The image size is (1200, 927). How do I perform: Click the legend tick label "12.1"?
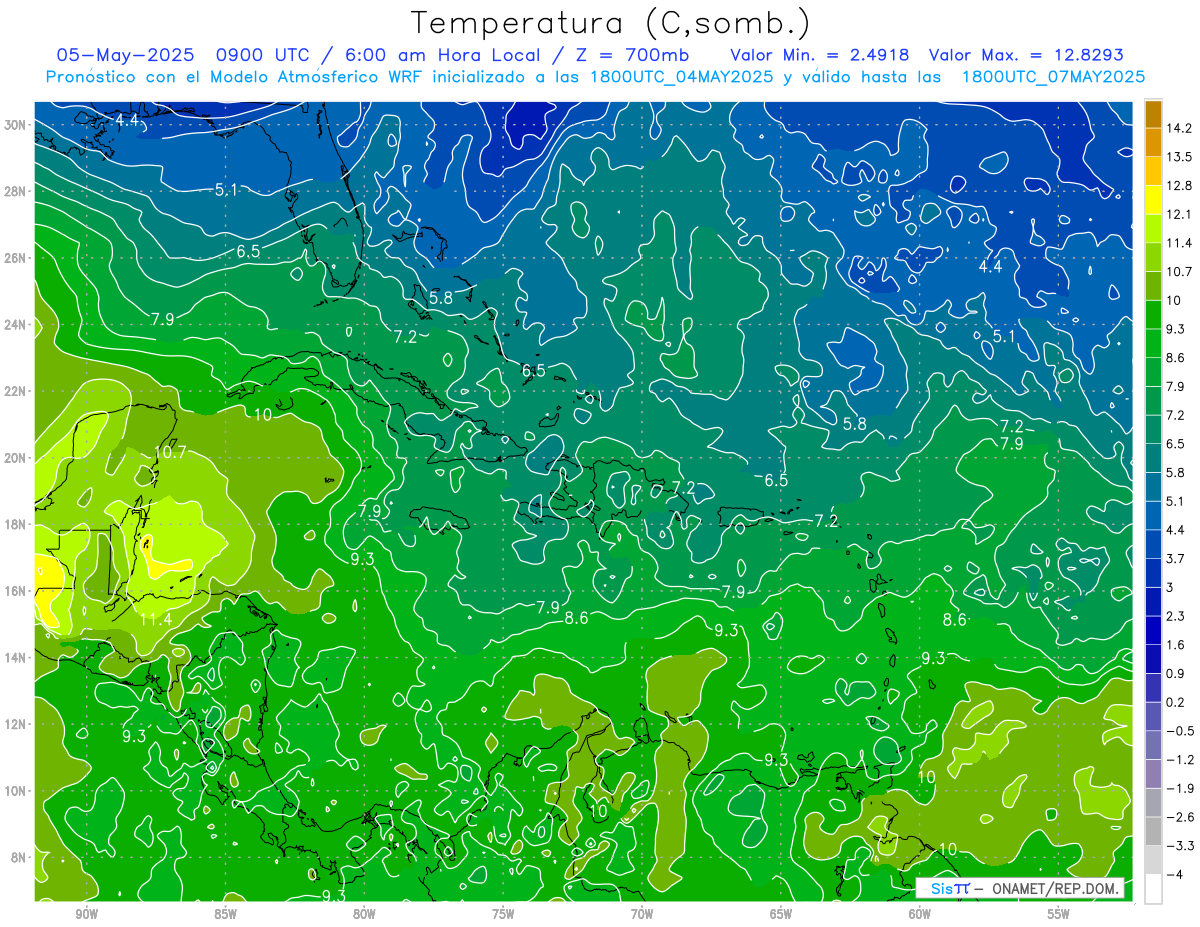pyautogui.click(x=1179, y=214)
